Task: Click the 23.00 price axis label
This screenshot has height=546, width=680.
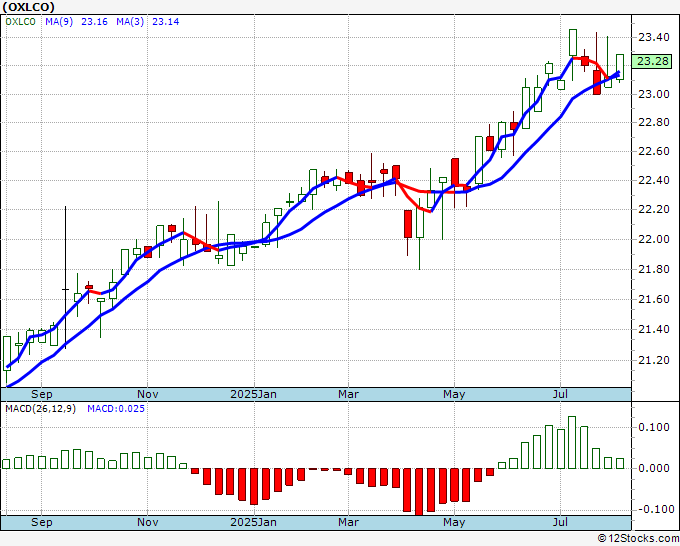Action: click(654, 94)
